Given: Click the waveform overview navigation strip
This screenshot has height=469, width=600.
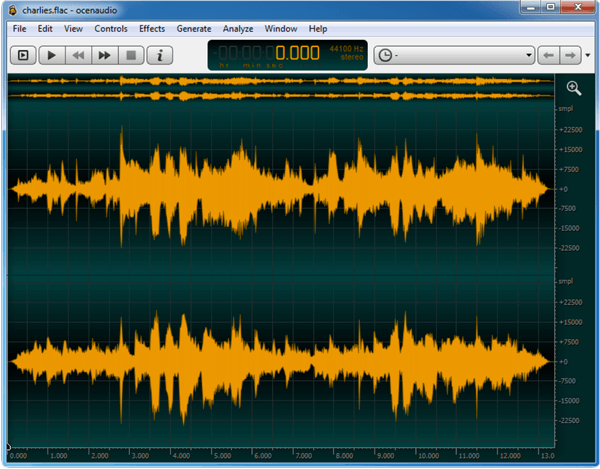Looking at the screenshot, I should tap(280, 88).
